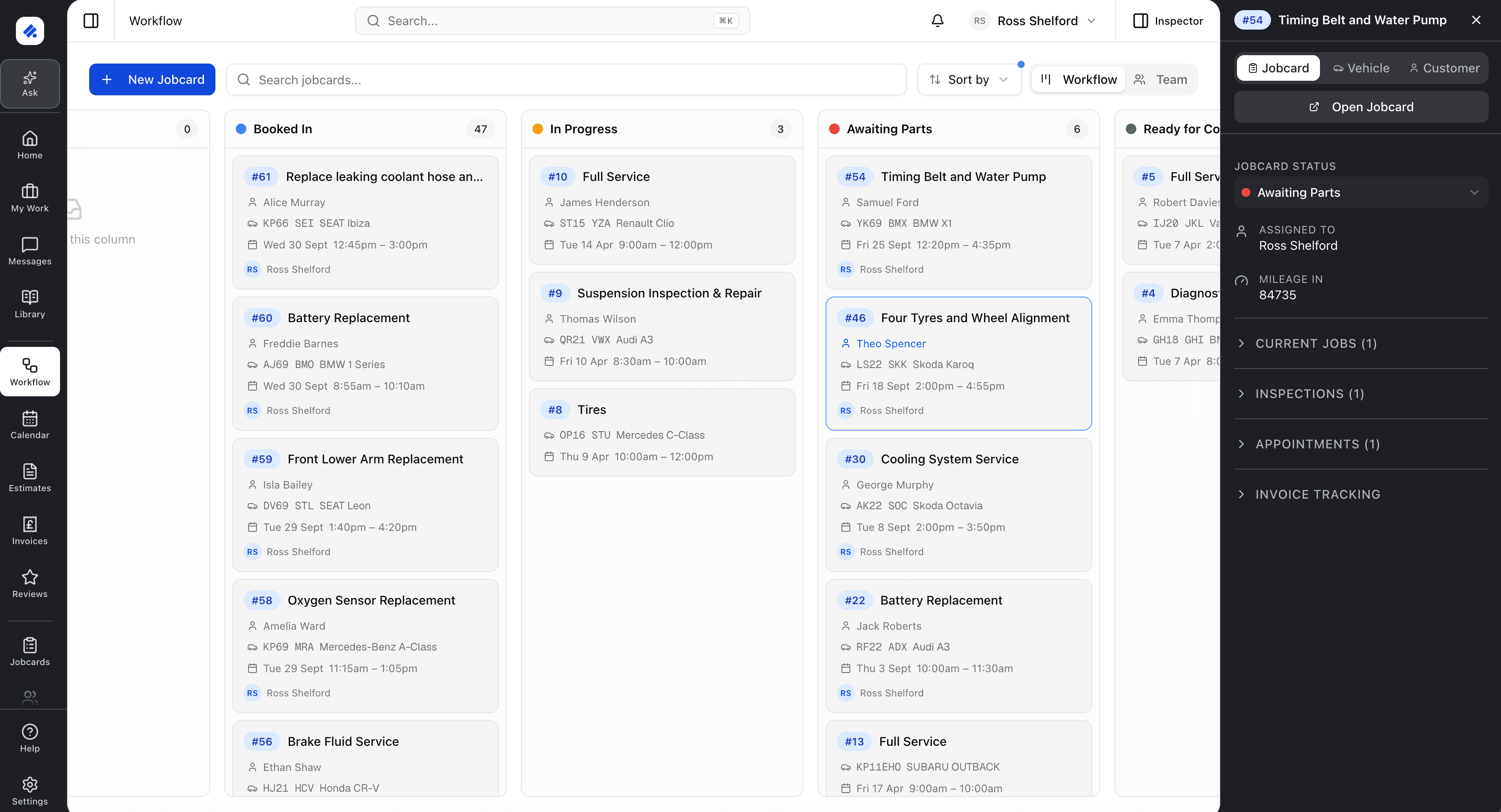Open the Ask AI assistant
Viewport: 1501px width, 812px height.
click(x=30, y=84)
